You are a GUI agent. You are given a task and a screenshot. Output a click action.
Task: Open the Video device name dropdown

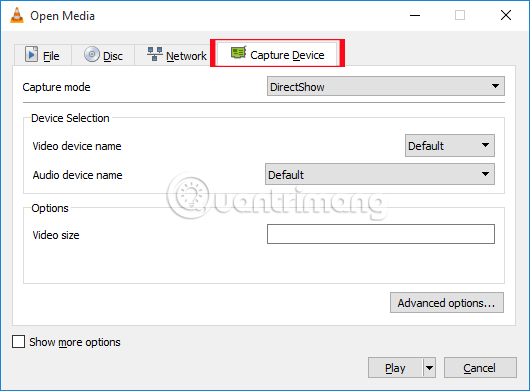[x=450, y=146]
